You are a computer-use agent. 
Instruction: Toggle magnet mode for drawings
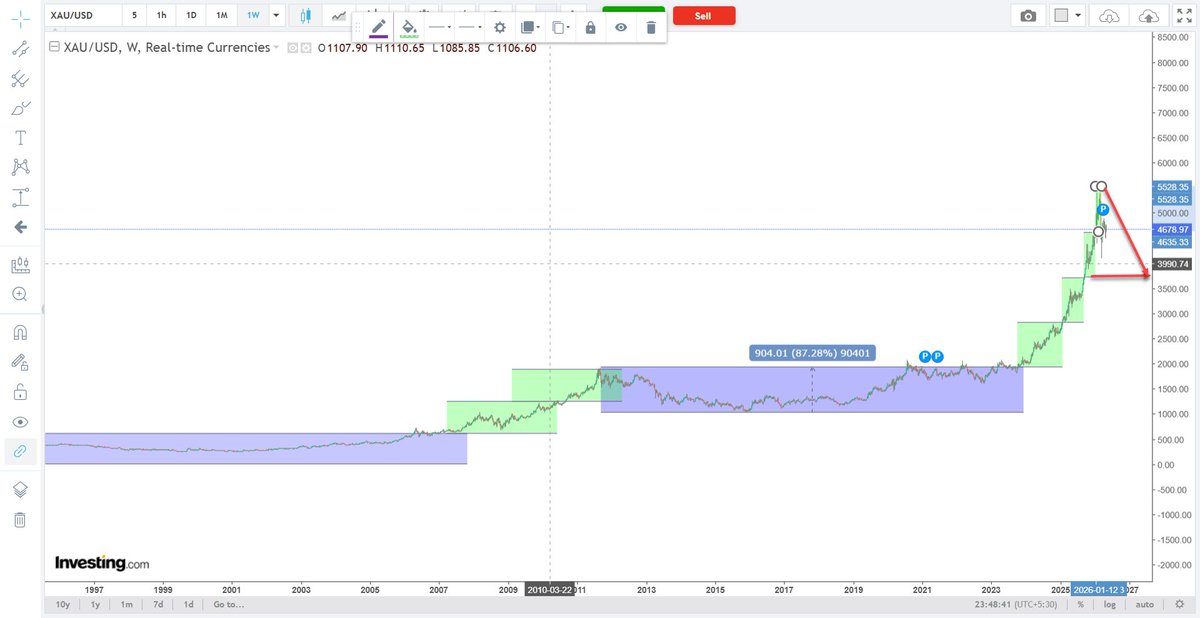coord(20,332)
